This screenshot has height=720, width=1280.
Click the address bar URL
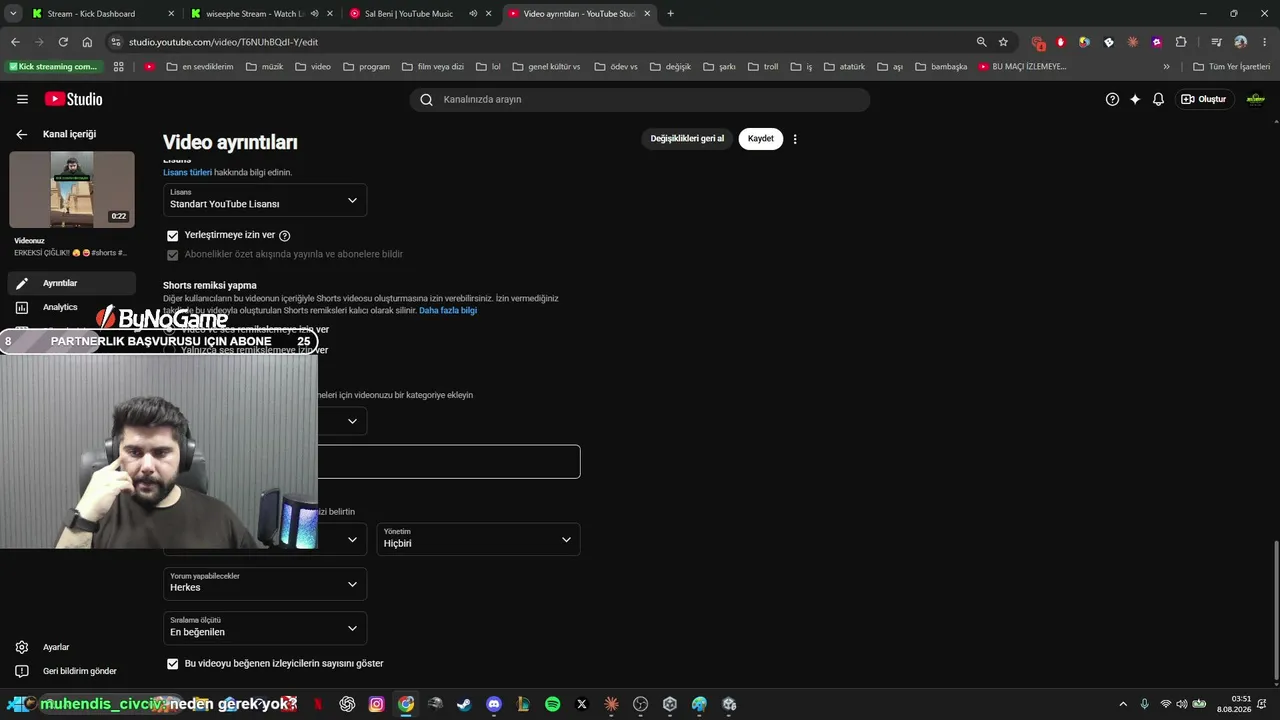click(x=224, y=42)
